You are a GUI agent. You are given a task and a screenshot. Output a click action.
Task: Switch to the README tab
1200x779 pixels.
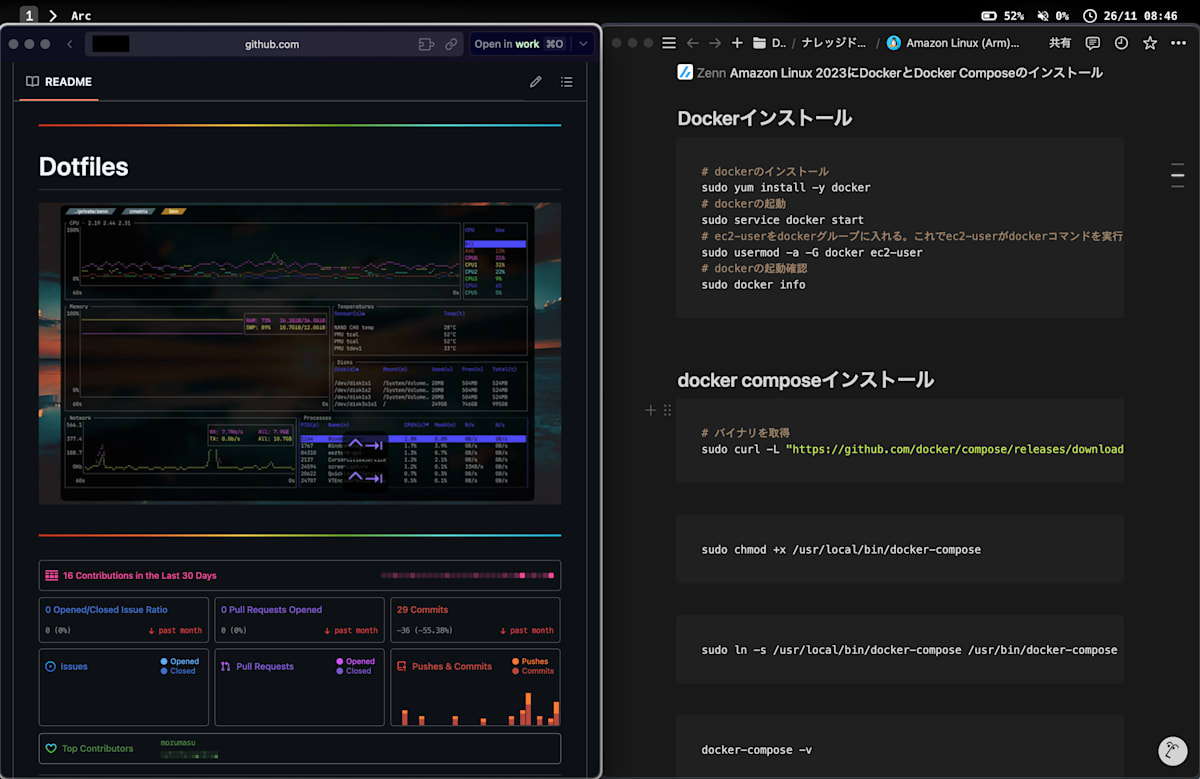(59, 82)
